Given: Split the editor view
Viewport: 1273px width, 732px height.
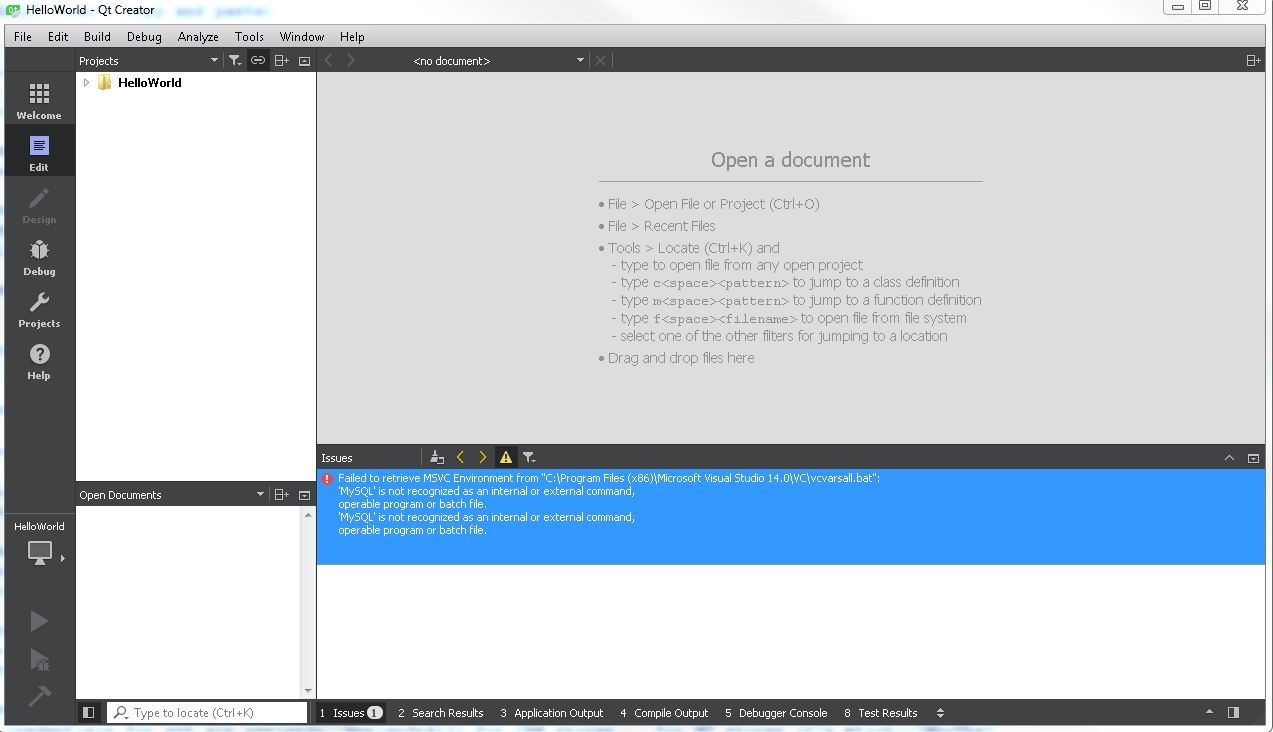Looking at the screenshot, I should [x=1253, y=61].
